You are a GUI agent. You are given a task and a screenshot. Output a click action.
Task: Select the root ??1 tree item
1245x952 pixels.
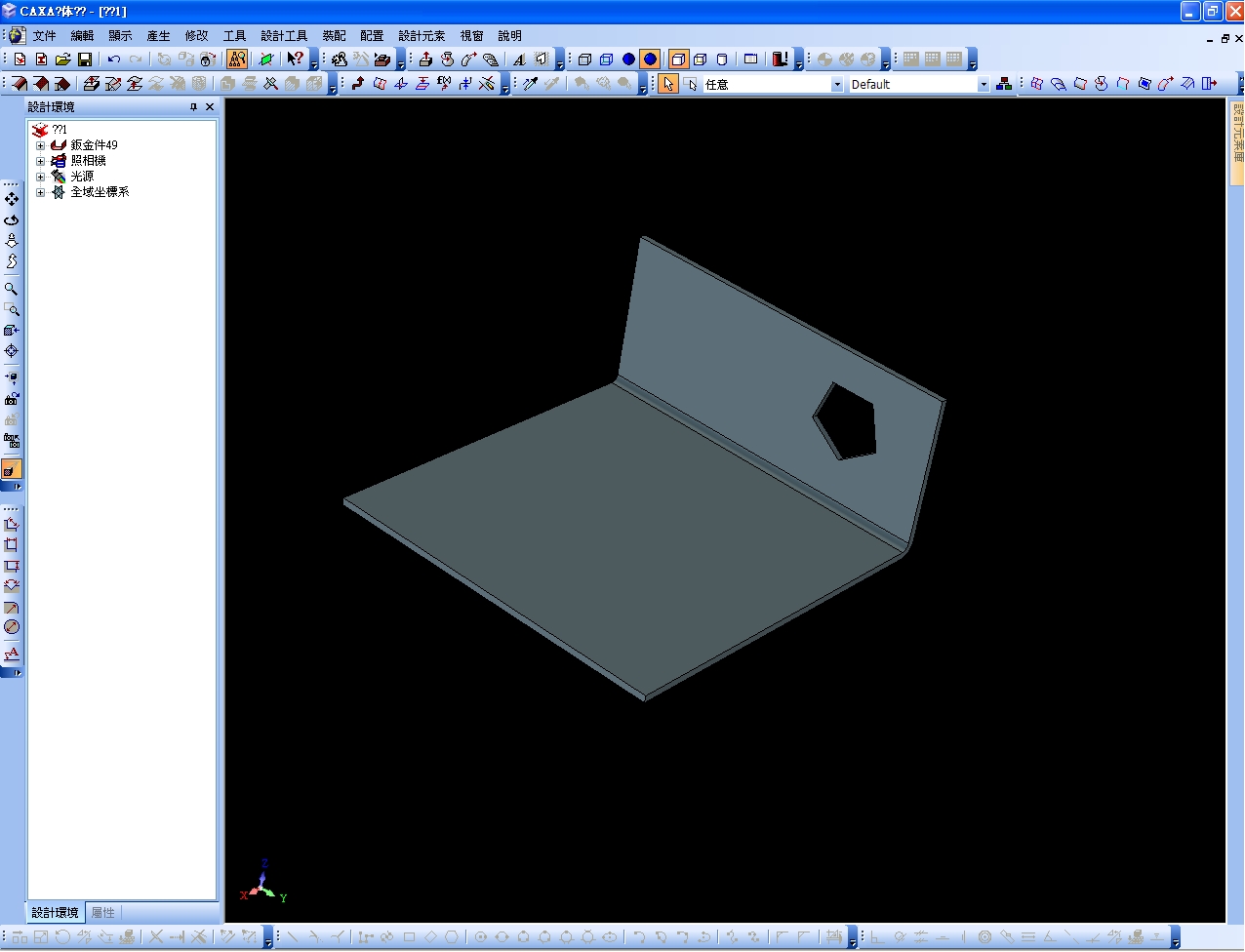pyautogui.click(x=60, y=130)
